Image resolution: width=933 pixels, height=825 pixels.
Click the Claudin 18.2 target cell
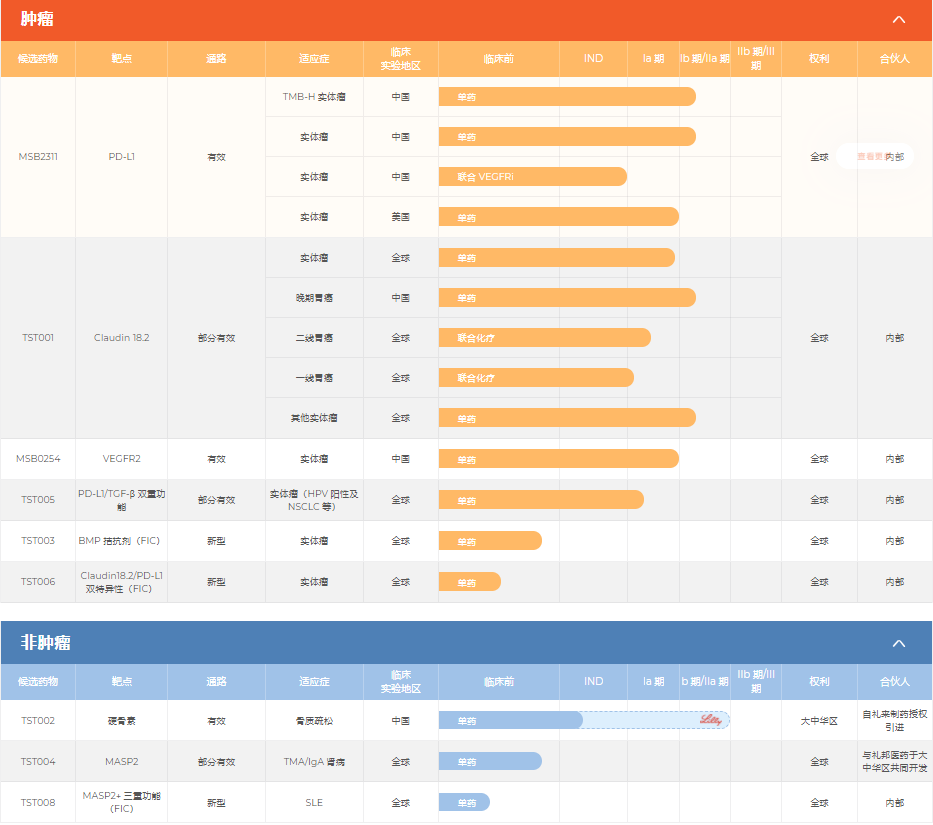pyautogui.click(x=121, y=338)
